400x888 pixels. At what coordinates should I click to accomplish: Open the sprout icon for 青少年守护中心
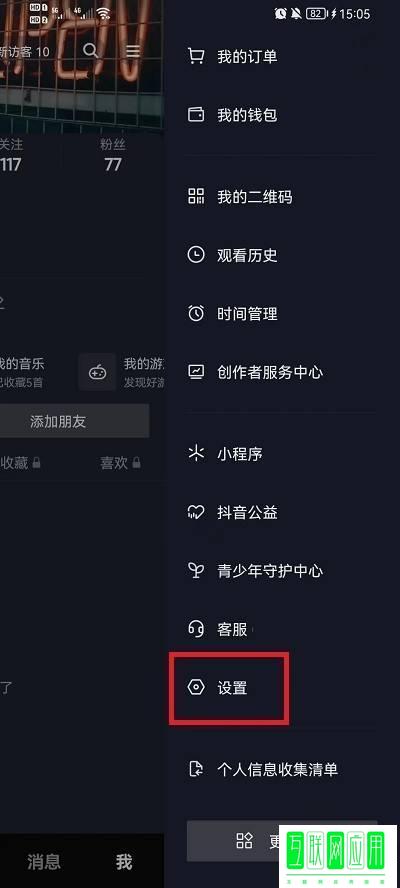tap(195, 570)
